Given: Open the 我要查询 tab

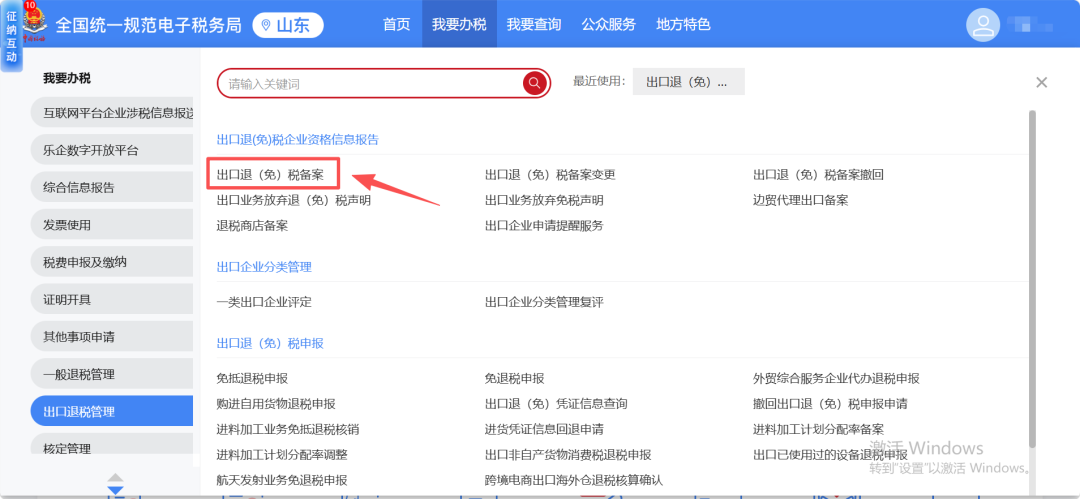Looking at the screenshot, I should coord(534,24).
